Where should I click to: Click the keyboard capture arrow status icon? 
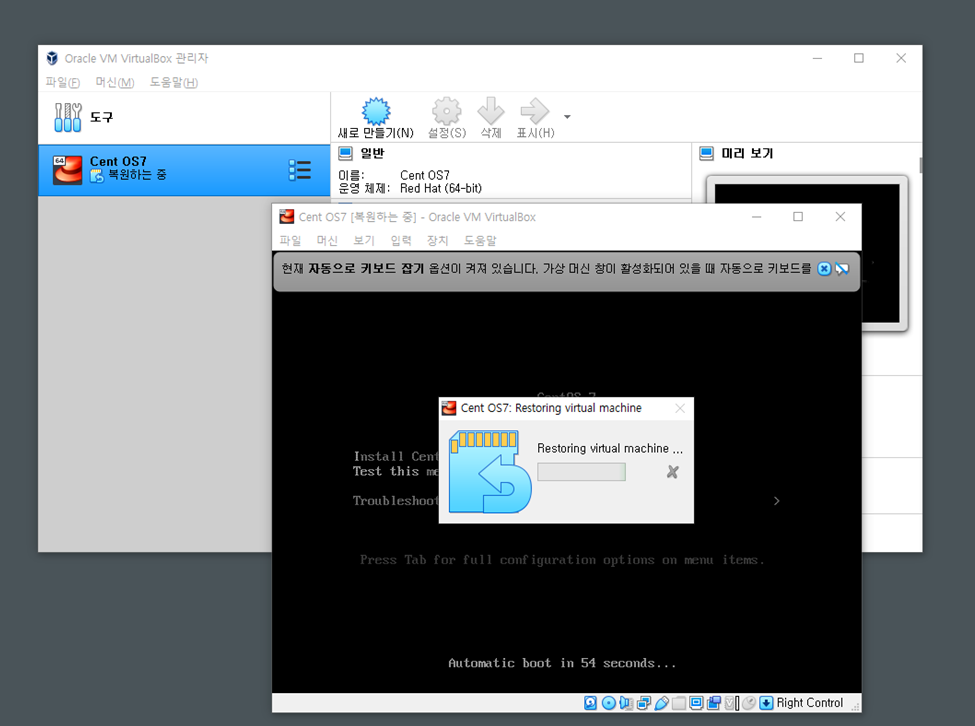[x=766, y=702]
